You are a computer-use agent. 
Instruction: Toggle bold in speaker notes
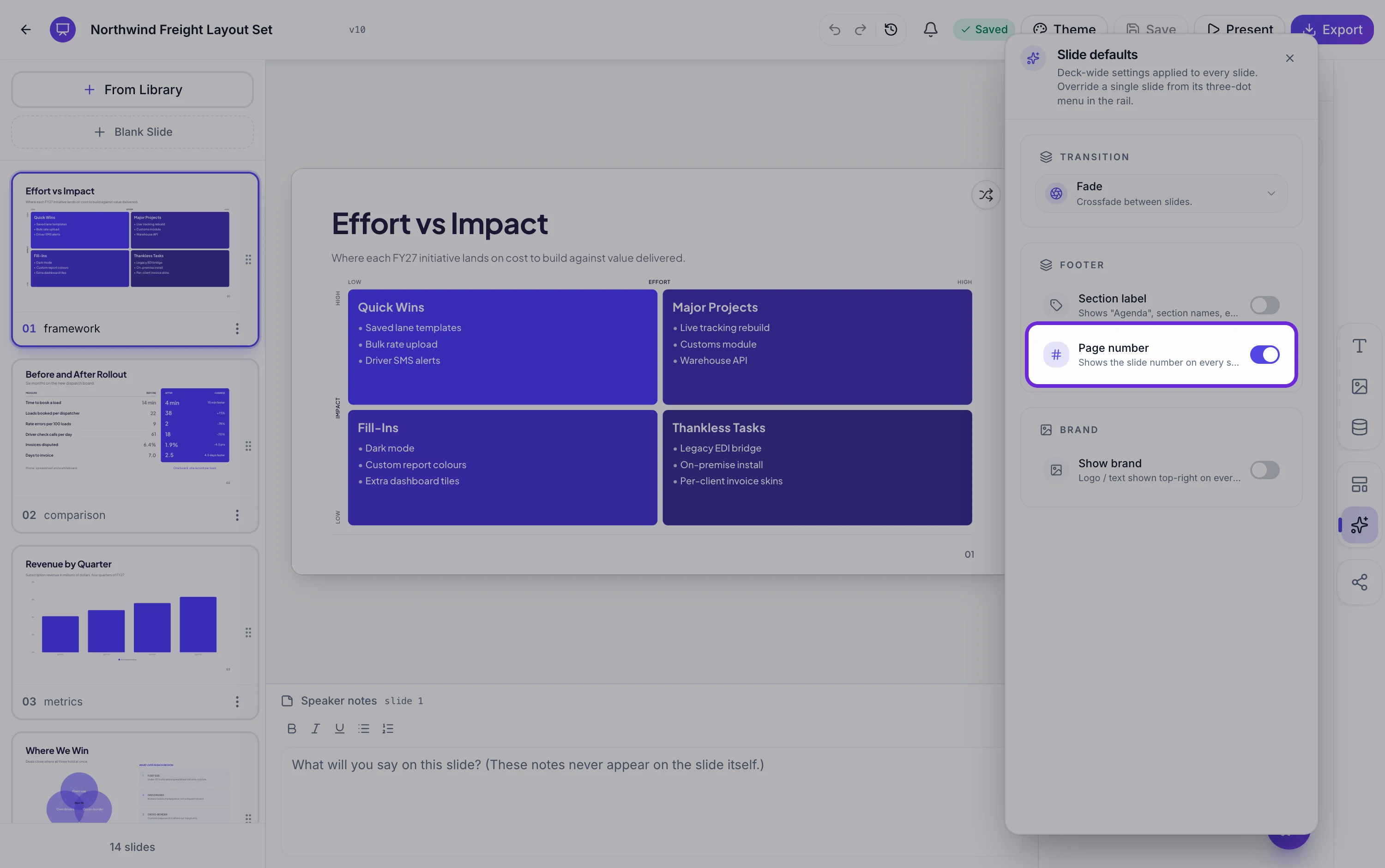point(292,729)
